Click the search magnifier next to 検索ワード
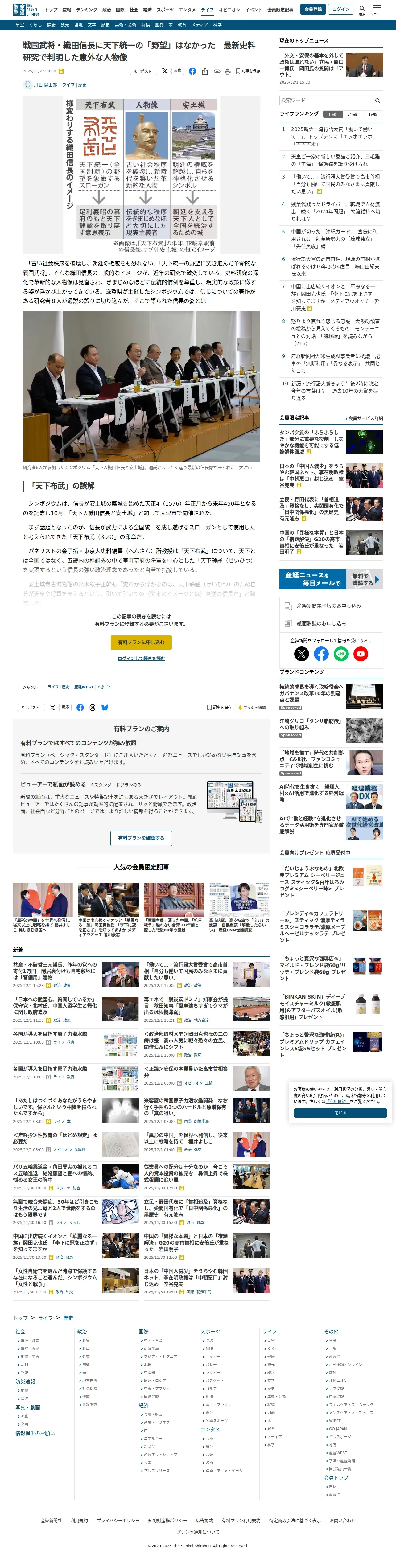The width and height of the screenshot is (396, 1568). [x=378, y=101]
